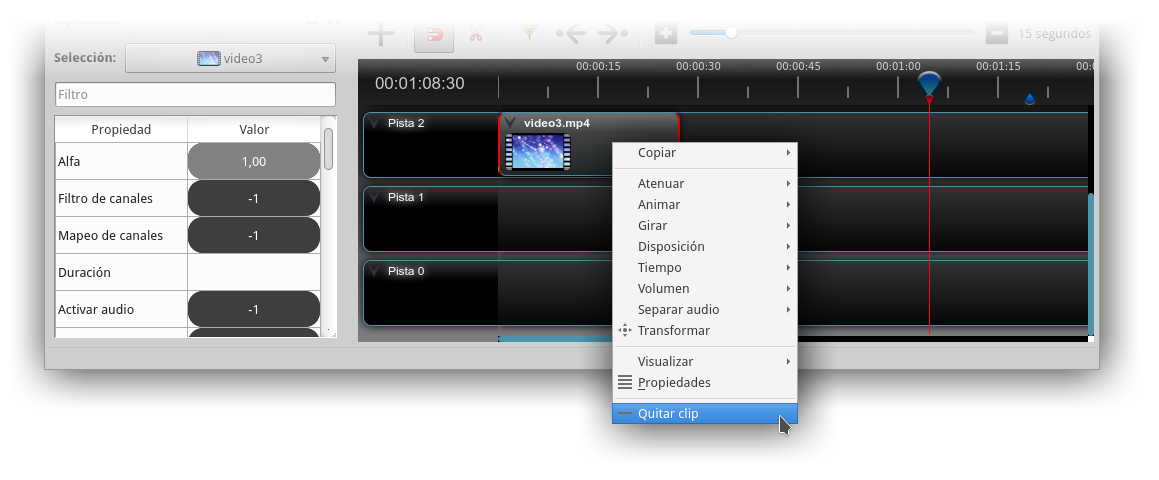Click the Duración property row
The width and height of the screenshot is (1159, 480).
(188, 272)
